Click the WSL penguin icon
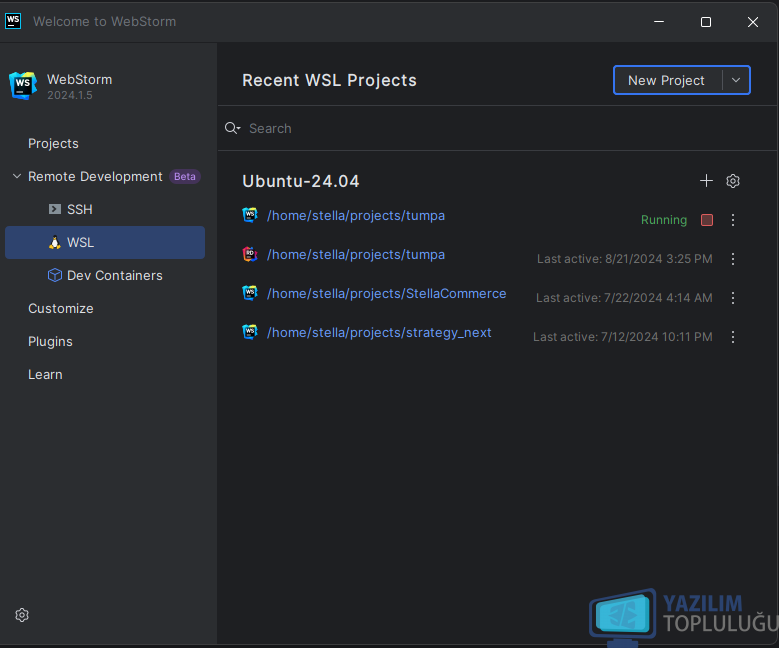This screenshot has width=779, height=648. point(55,243)
